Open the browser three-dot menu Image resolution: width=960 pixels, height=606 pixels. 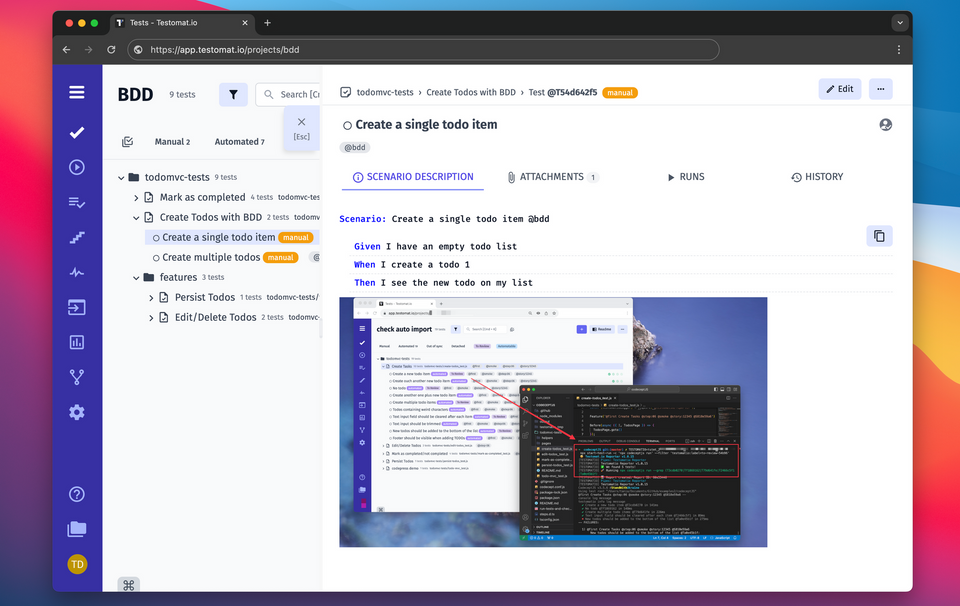point(899,50)
